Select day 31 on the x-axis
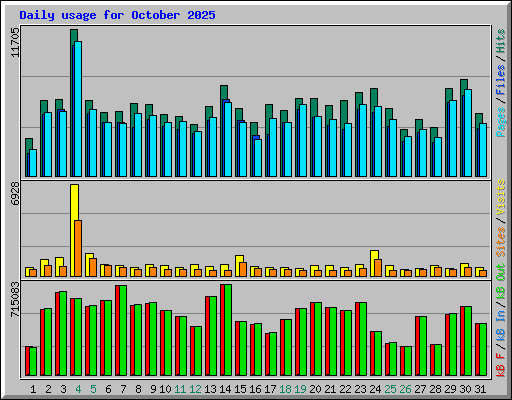The width and height of the screenshot is (512, 400). point(480,389)
